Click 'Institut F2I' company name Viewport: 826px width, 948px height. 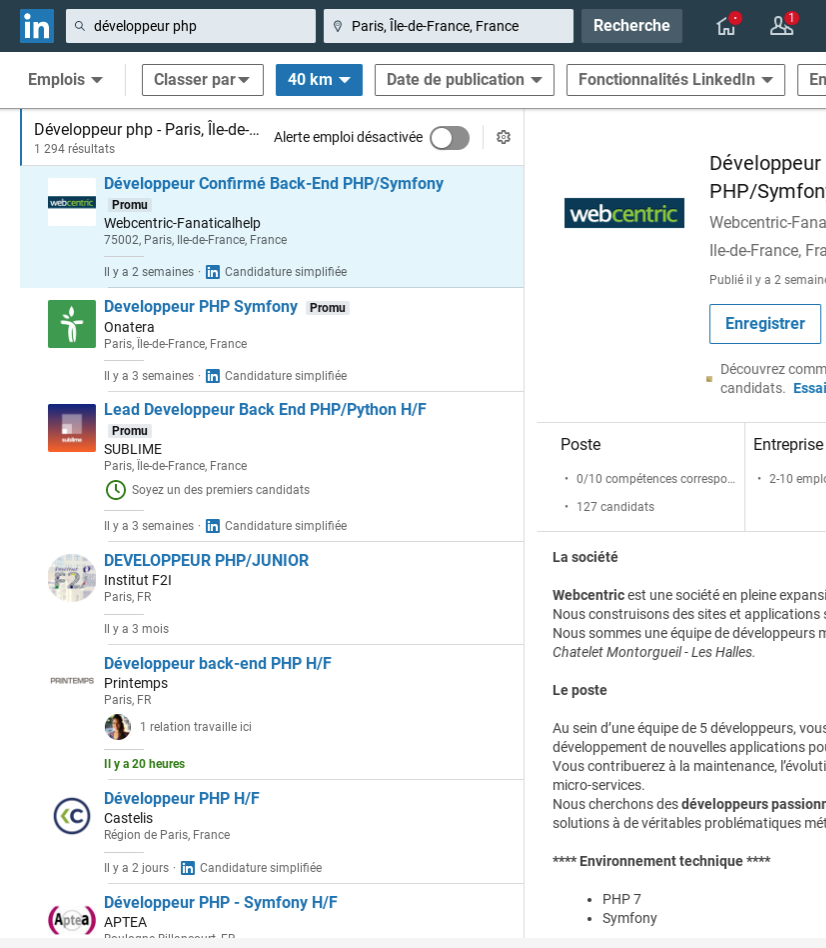(x=138, y=580)
